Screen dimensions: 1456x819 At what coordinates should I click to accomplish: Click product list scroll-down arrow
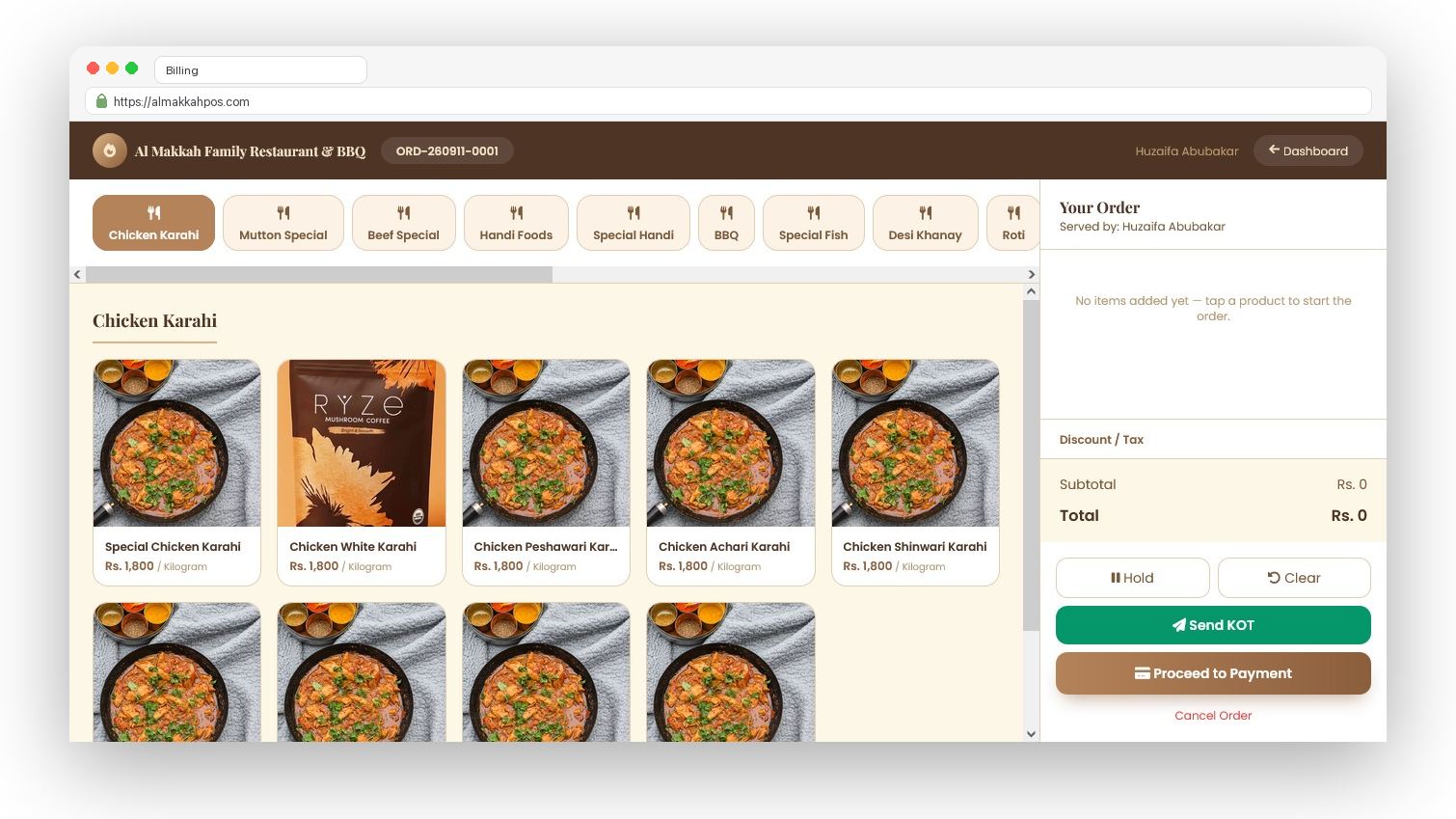1031,734
